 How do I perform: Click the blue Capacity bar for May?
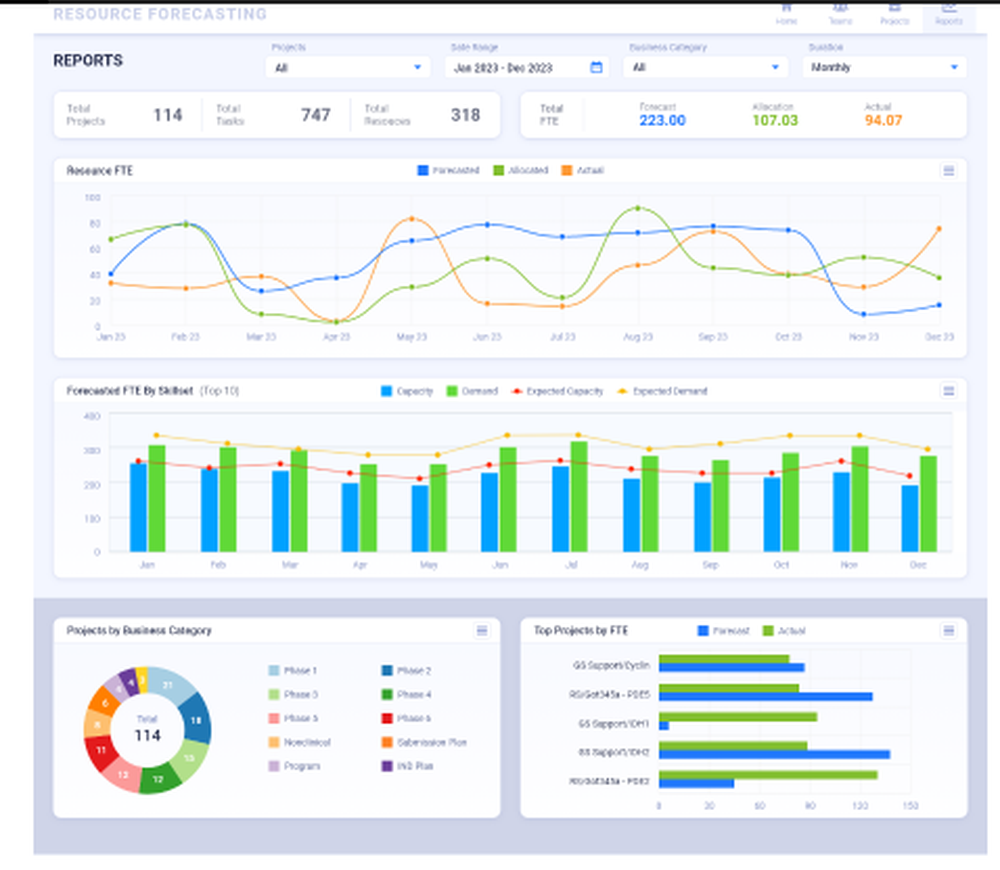click(420, 518)
